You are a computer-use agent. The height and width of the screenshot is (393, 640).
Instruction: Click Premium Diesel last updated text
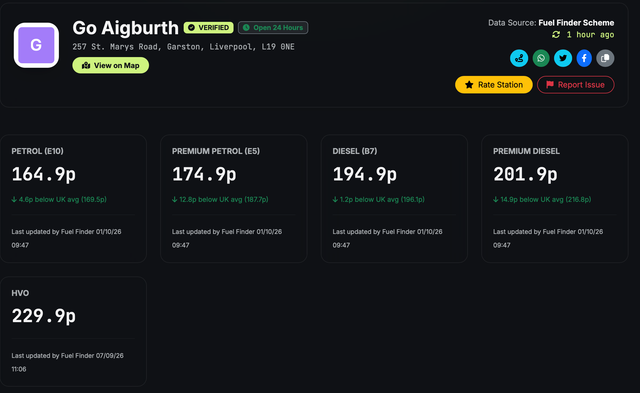(548, 238)
